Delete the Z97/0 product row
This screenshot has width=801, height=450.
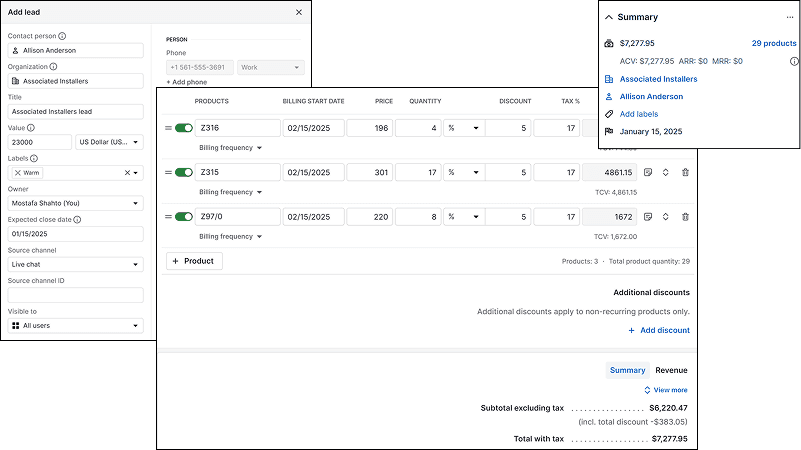click(x=685, y=217)
